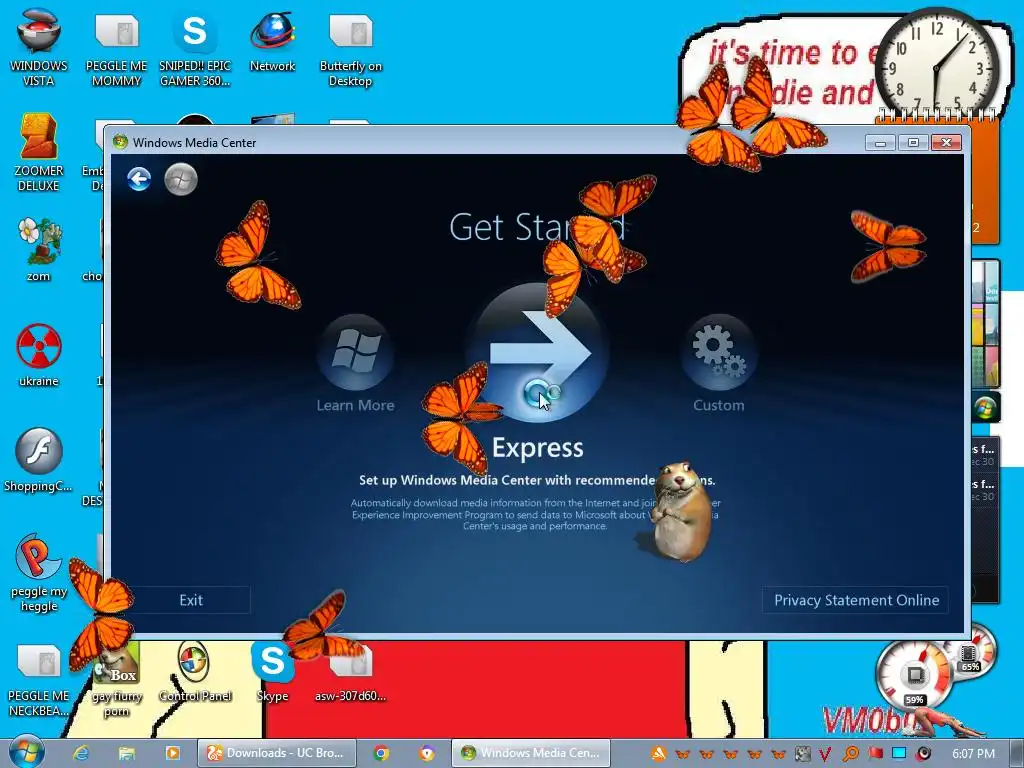
Task: Open Butterfly on Desktop shortcut
Action: click(x=351, y=48)
